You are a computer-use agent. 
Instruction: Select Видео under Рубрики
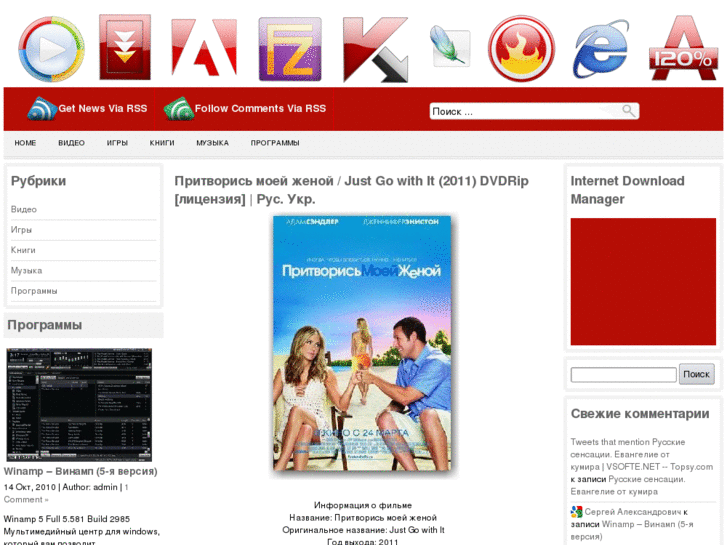(x=24, y=210)
